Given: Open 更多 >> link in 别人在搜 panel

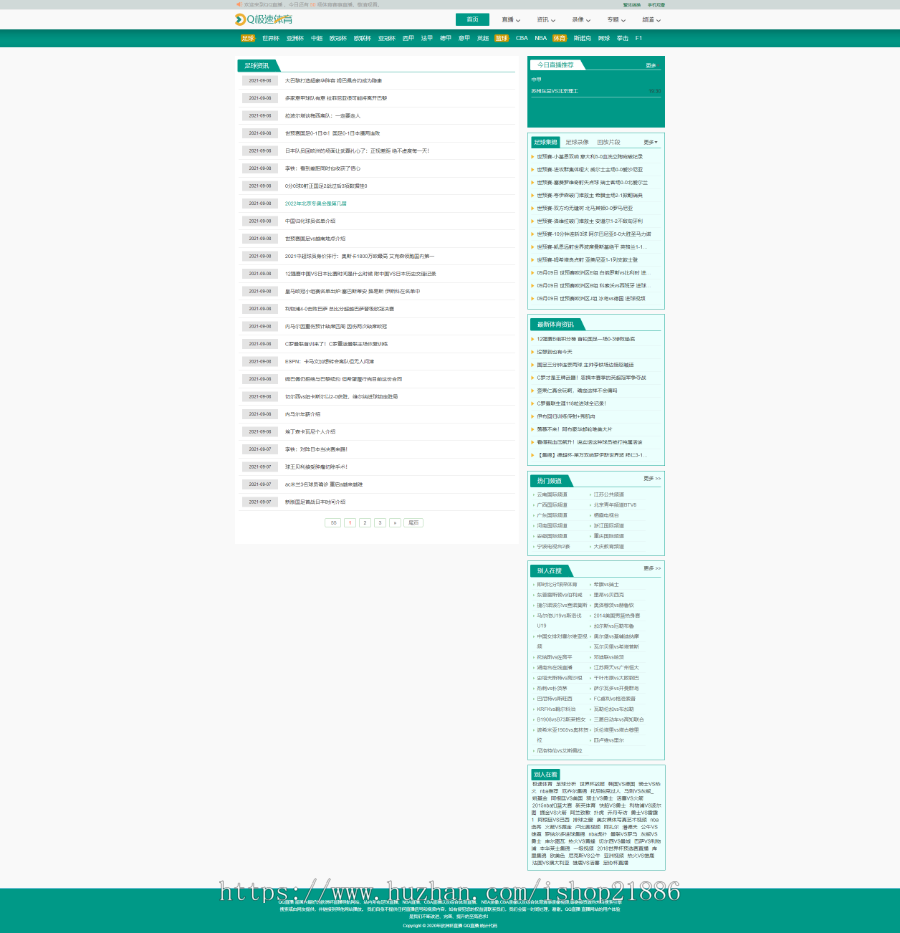Looking at the screenshot, I should (652, 568).
